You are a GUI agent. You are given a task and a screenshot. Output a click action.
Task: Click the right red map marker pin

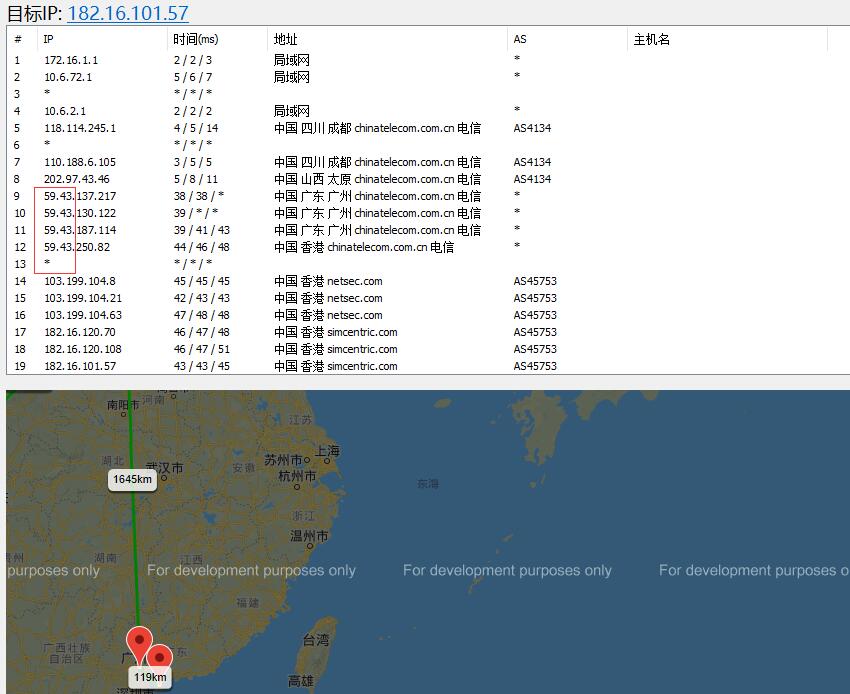point(159,657)
